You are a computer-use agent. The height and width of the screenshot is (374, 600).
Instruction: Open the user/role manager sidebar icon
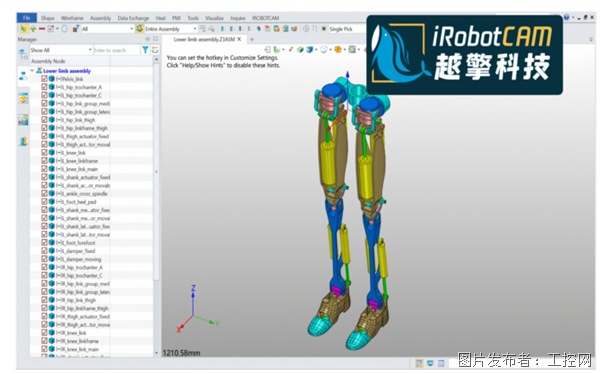coord(23,142)
